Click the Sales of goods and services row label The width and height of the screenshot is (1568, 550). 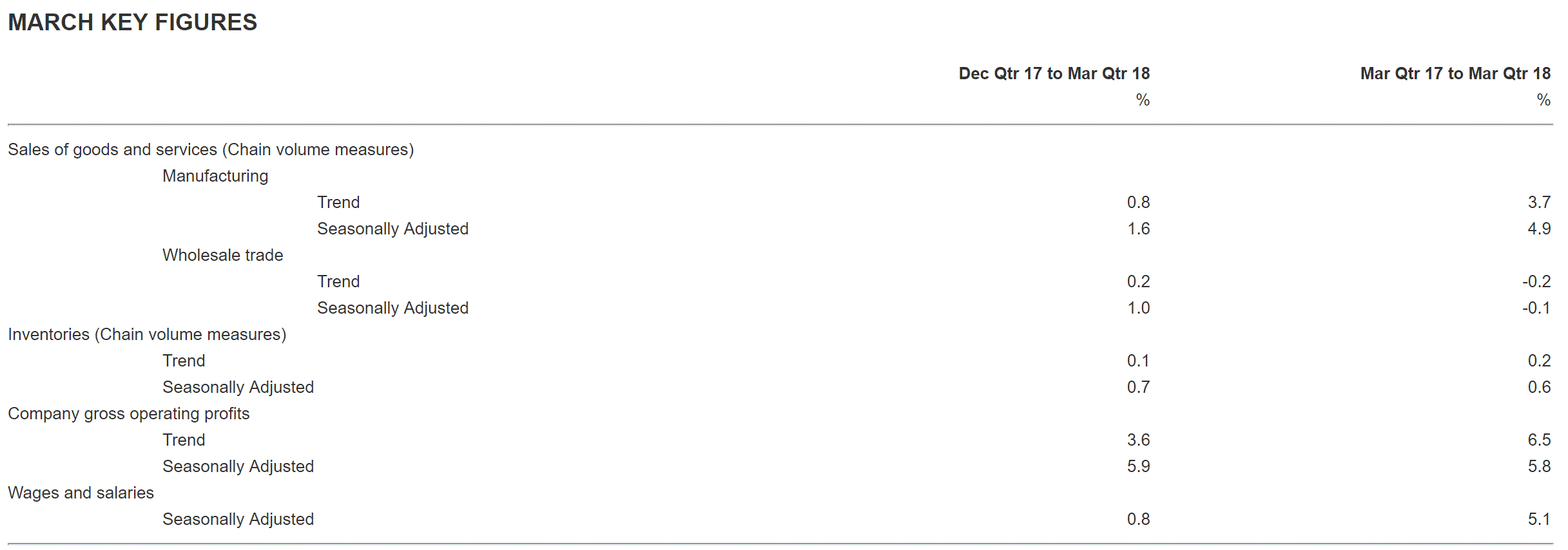(x=211, y=149)
